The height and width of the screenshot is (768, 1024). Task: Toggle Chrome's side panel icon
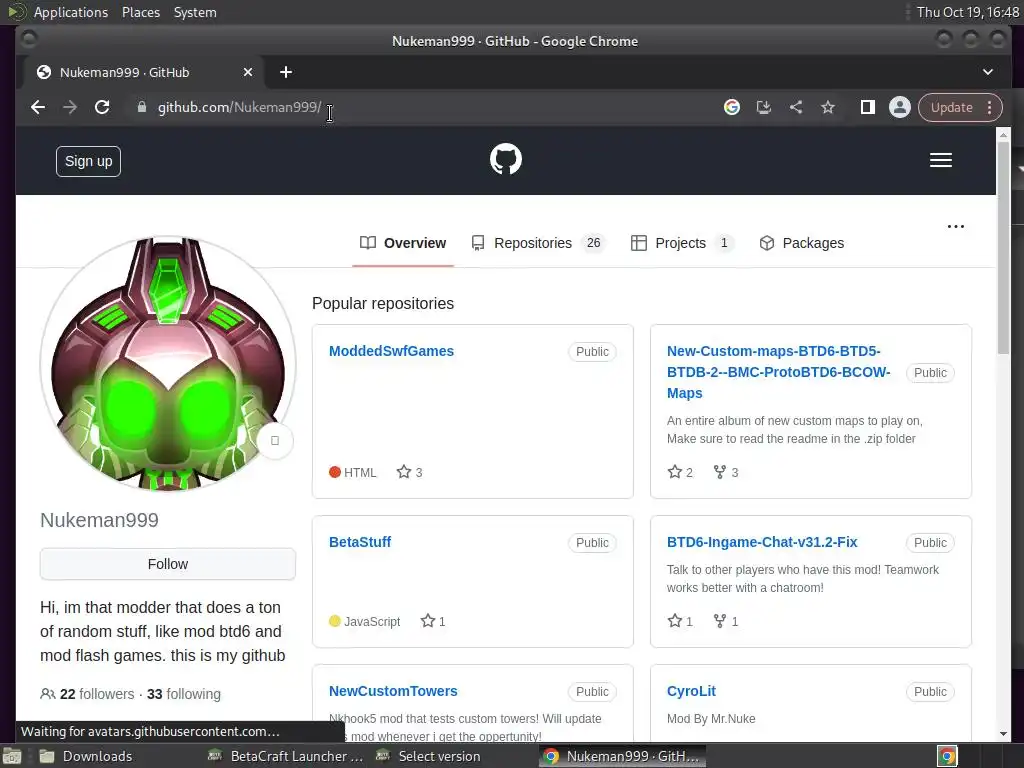(x=867, y=107)
